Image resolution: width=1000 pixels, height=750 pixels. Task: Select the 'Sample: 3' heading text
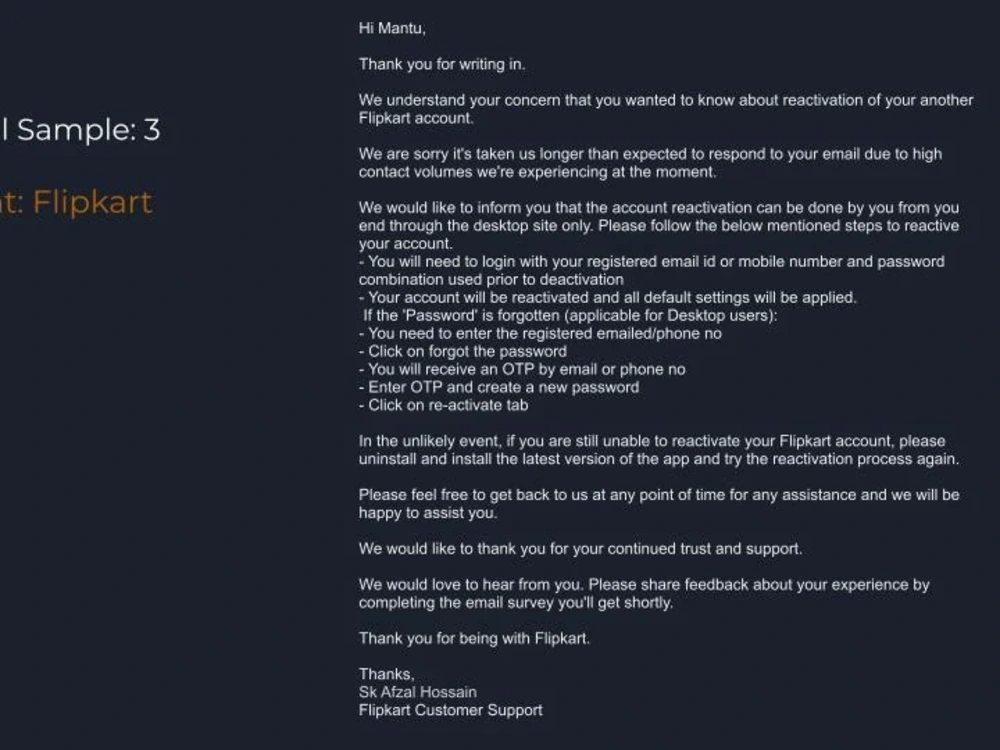click(88, 129)
